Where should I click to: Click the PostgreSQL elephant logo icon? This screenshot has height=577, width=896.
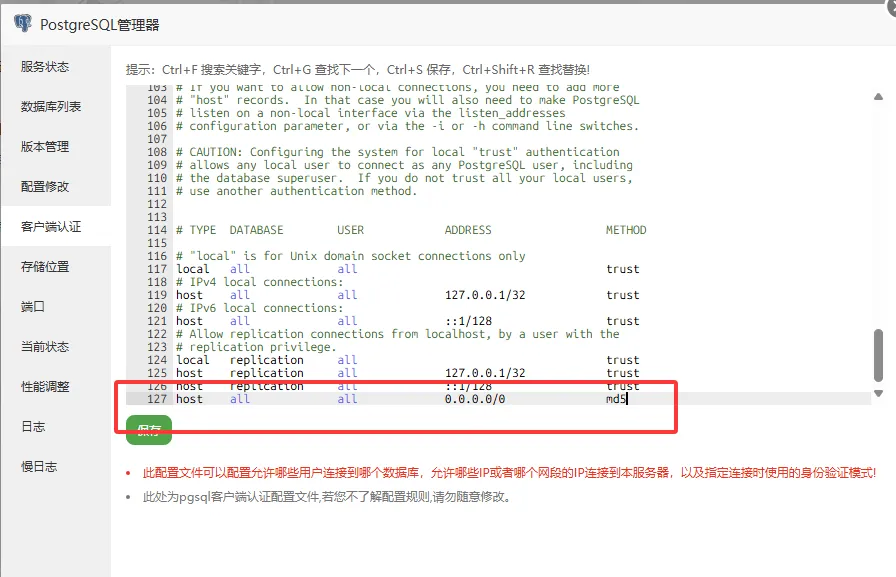tap(23, 23)
